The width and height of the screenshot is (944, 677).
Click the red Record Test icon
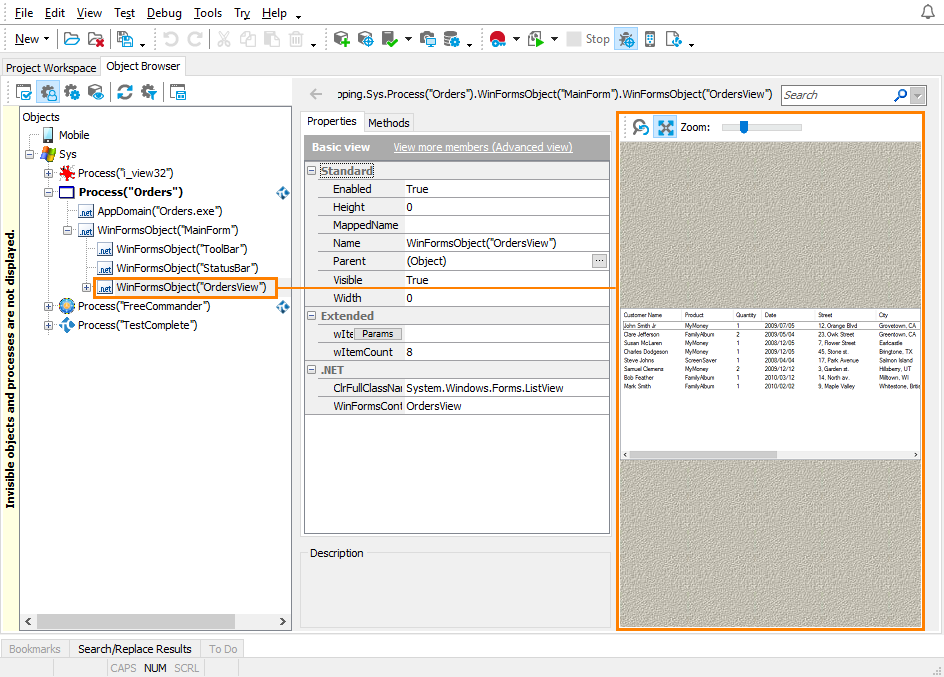[497, 39]
